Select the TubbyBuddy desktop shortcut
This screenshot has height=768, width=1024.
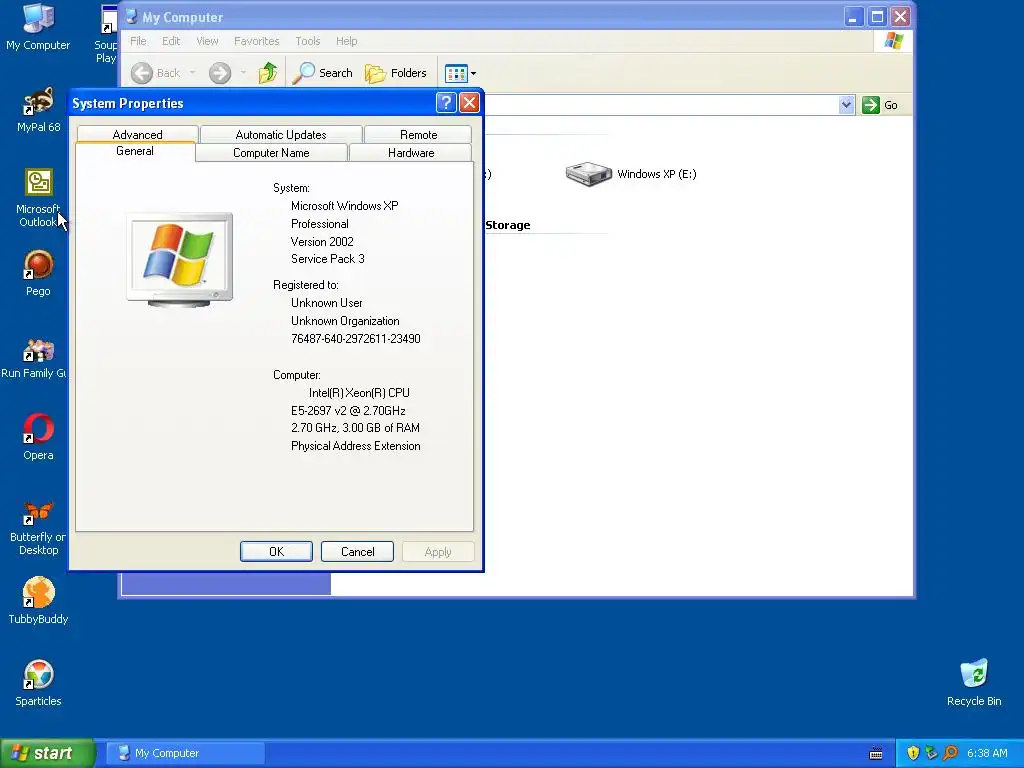pos(38,601)
